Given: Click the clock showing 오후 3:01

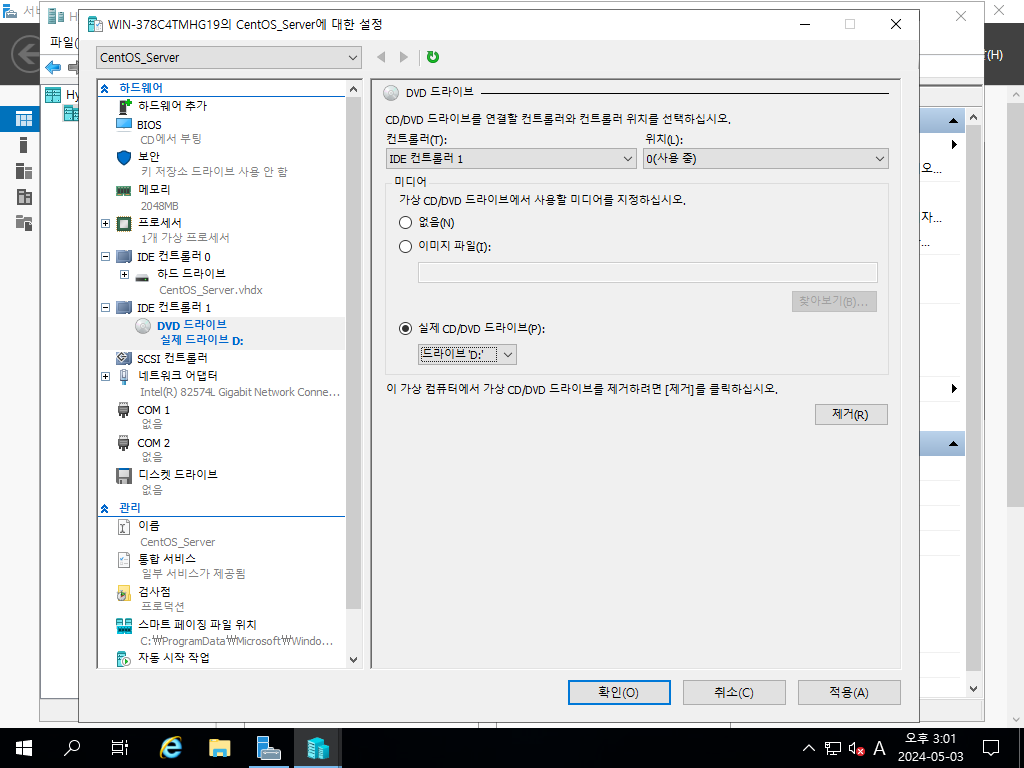Looking at the screenshot, I should pos(930,739).
